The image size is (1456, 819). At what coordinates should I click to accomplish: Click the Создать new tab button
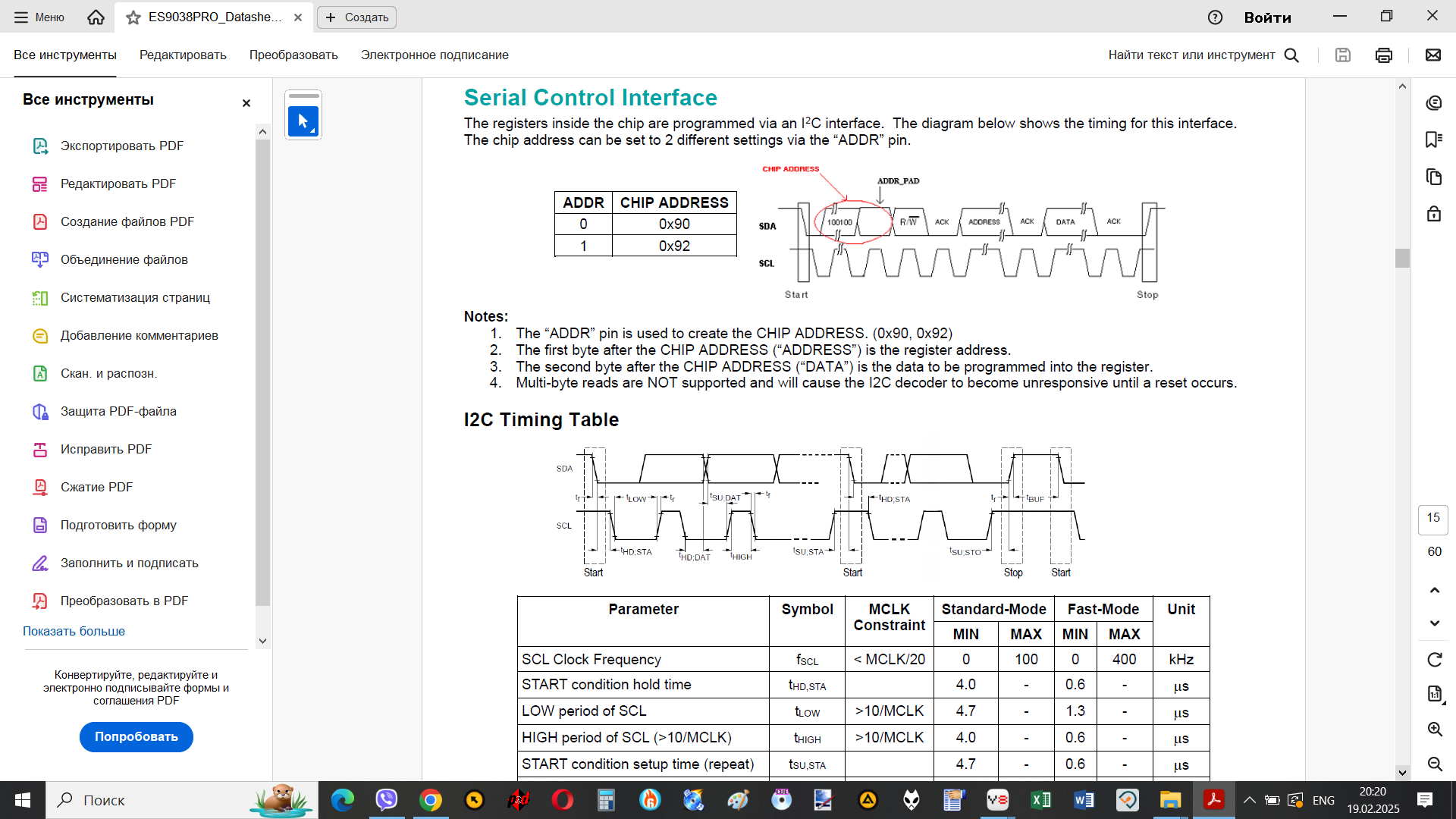tap(356, 17)
